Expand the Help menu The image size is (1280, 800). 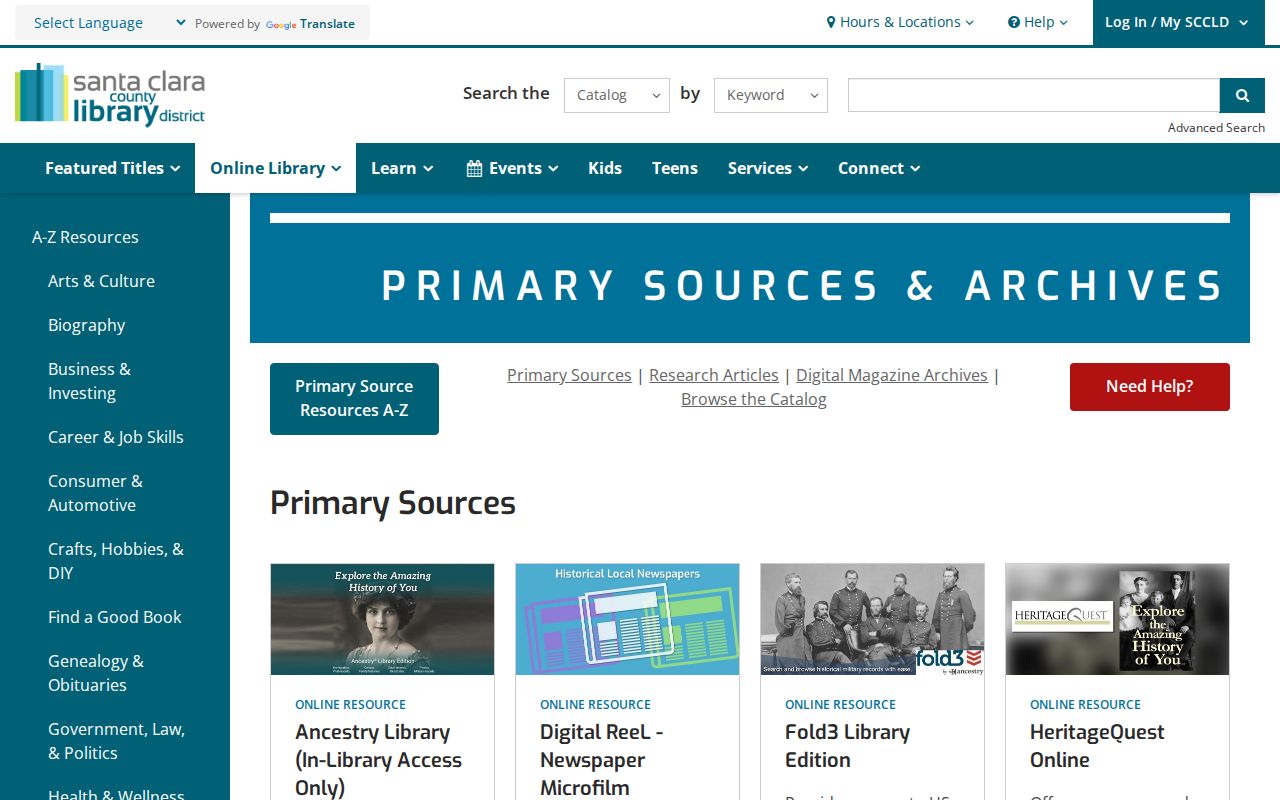point(1038,22)
